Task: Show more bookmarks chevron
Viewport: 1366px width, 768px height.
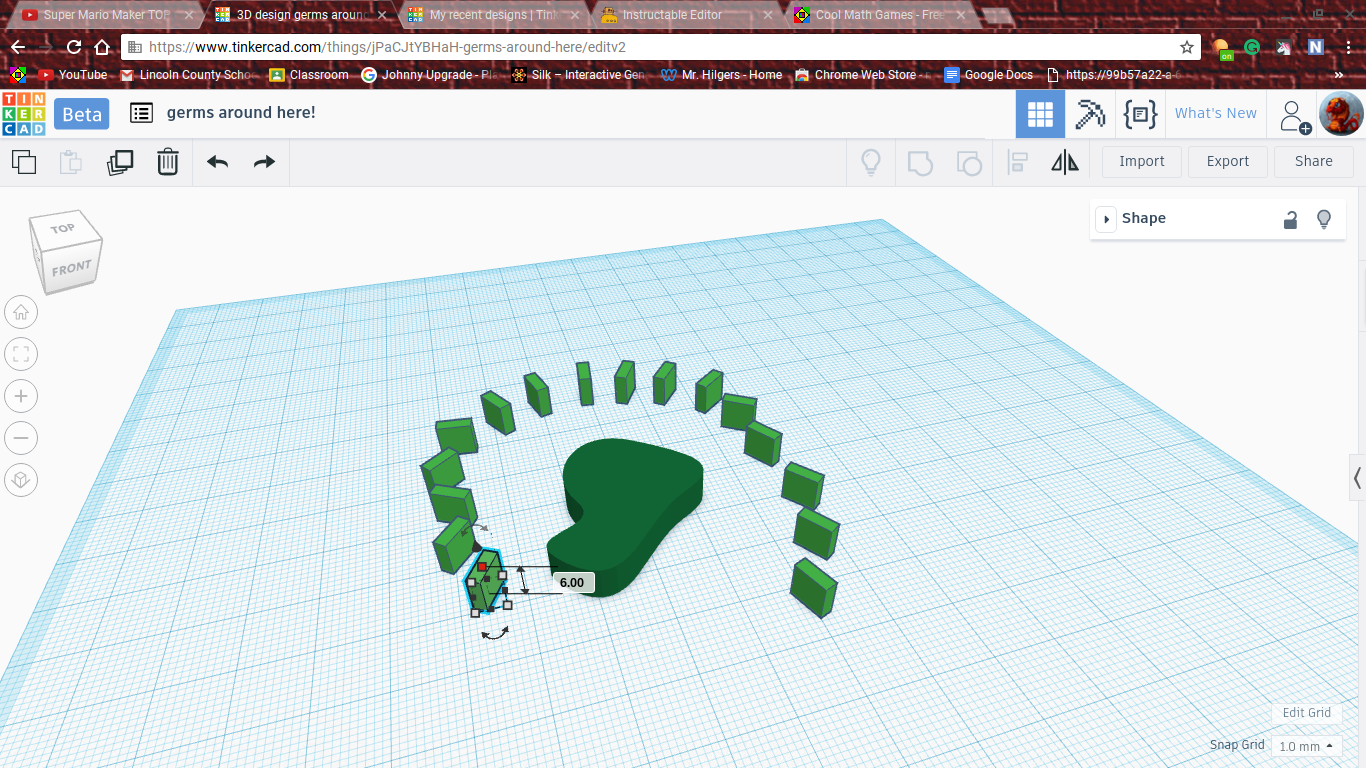Action: point(1339,75)
